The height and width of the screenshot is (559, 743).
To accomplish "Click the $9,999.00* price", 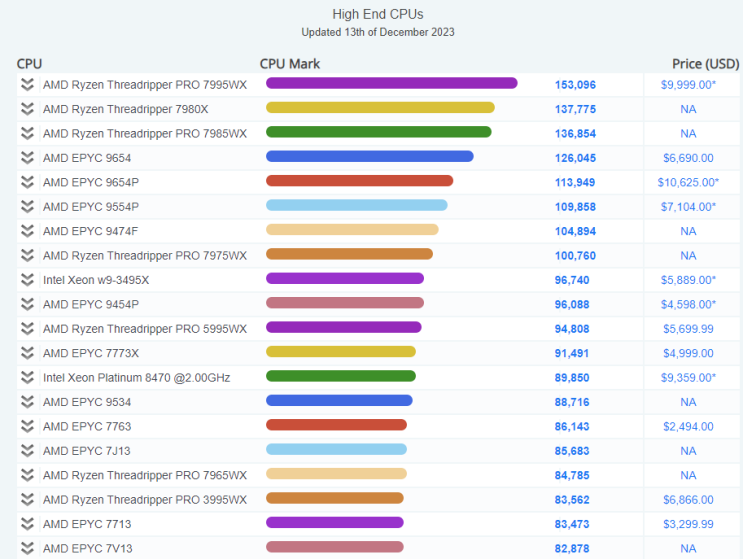I will coord(689,85).
